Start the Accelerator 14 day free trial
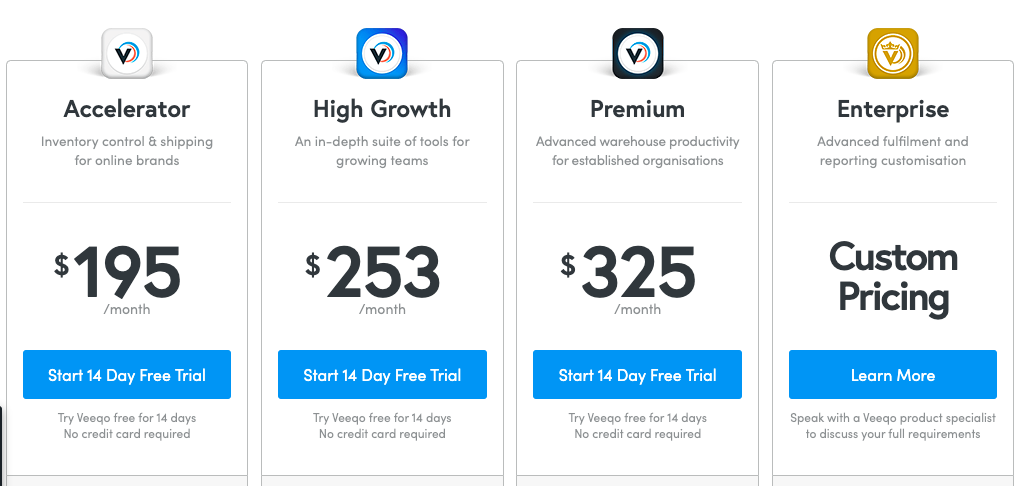The height and width of the screenshot is (486, 1021). click(x=127, y=375)
